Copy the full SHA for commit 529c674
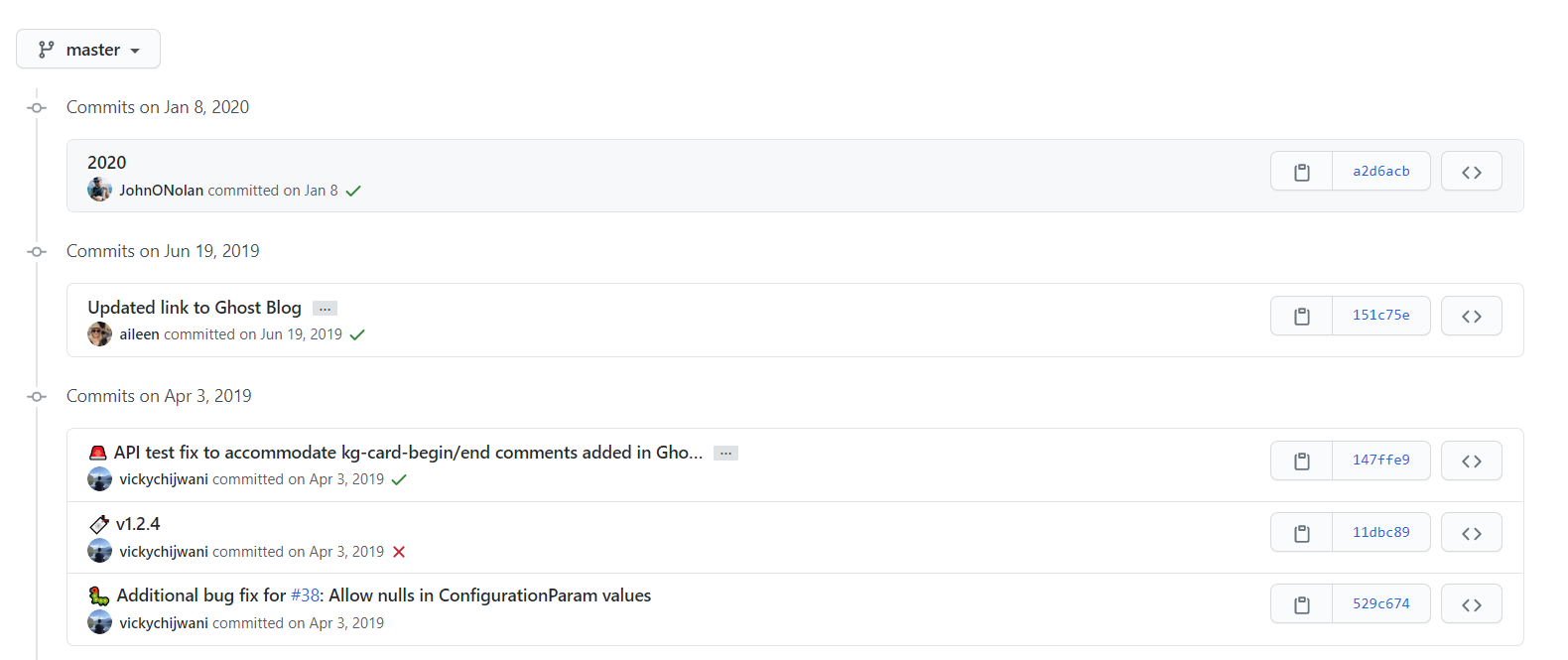The height and width of the screenshot is (660, 1568). 1301,604
